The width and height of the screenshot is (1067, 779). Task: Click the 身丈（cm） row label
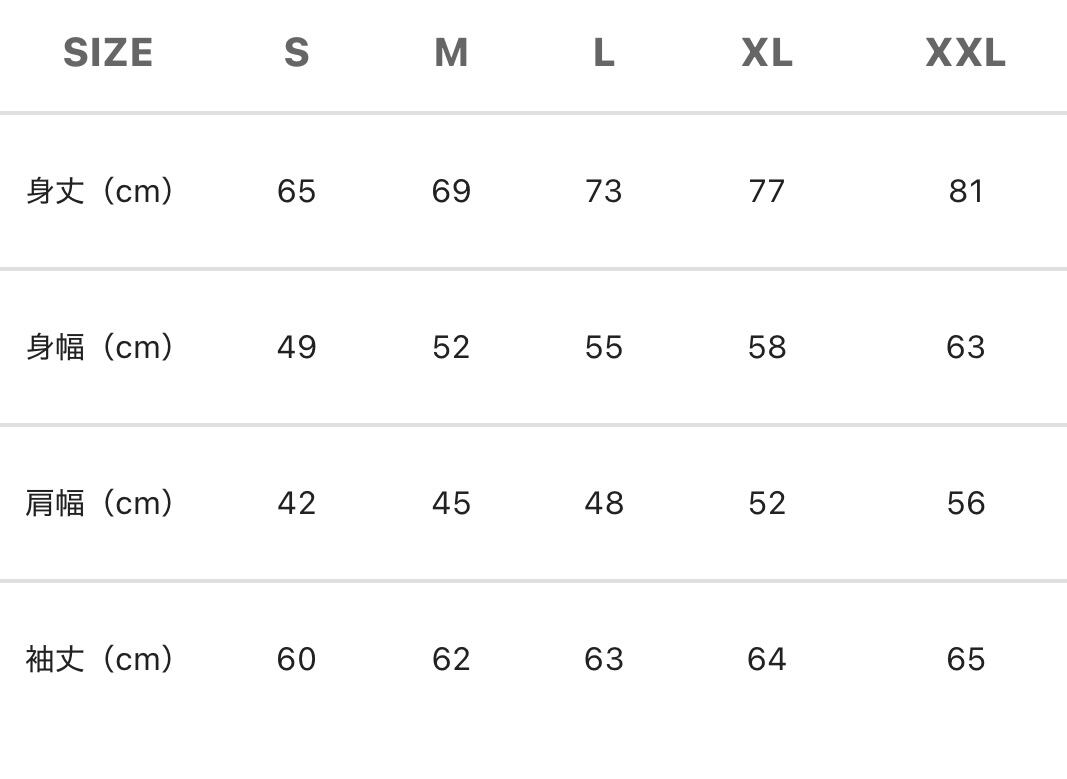coord(100,191)
